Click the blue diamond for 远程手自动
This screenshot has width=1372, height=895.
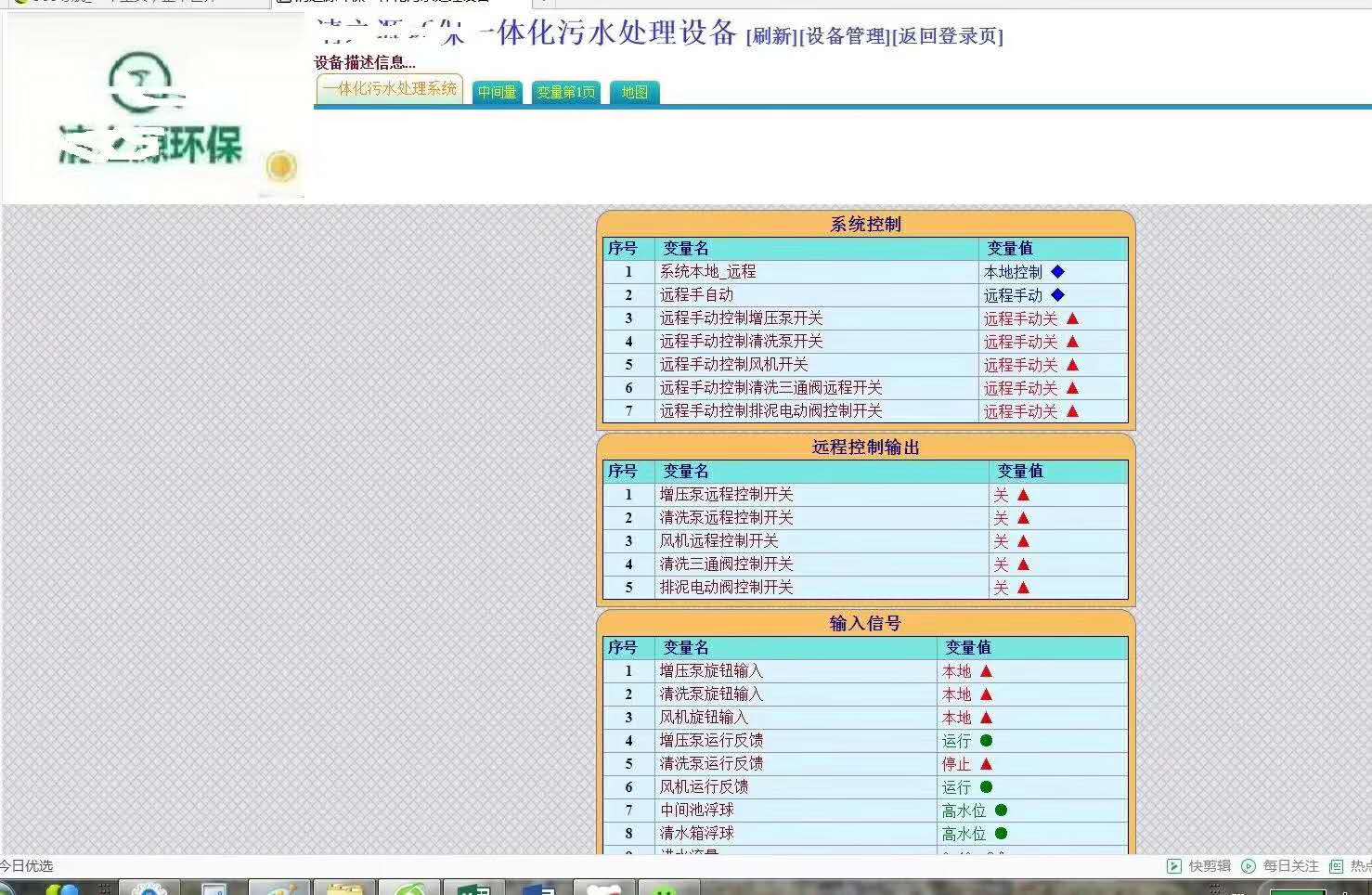pyautogui.click(x=1057, y=295)
